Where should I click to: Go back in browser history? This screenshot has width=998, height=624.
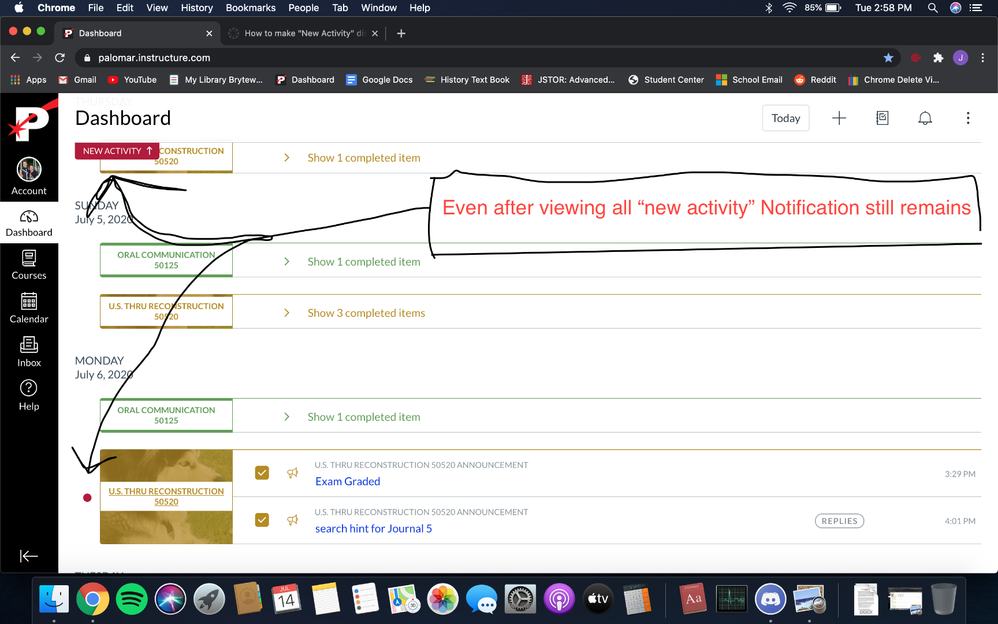[x=15, y=58]
